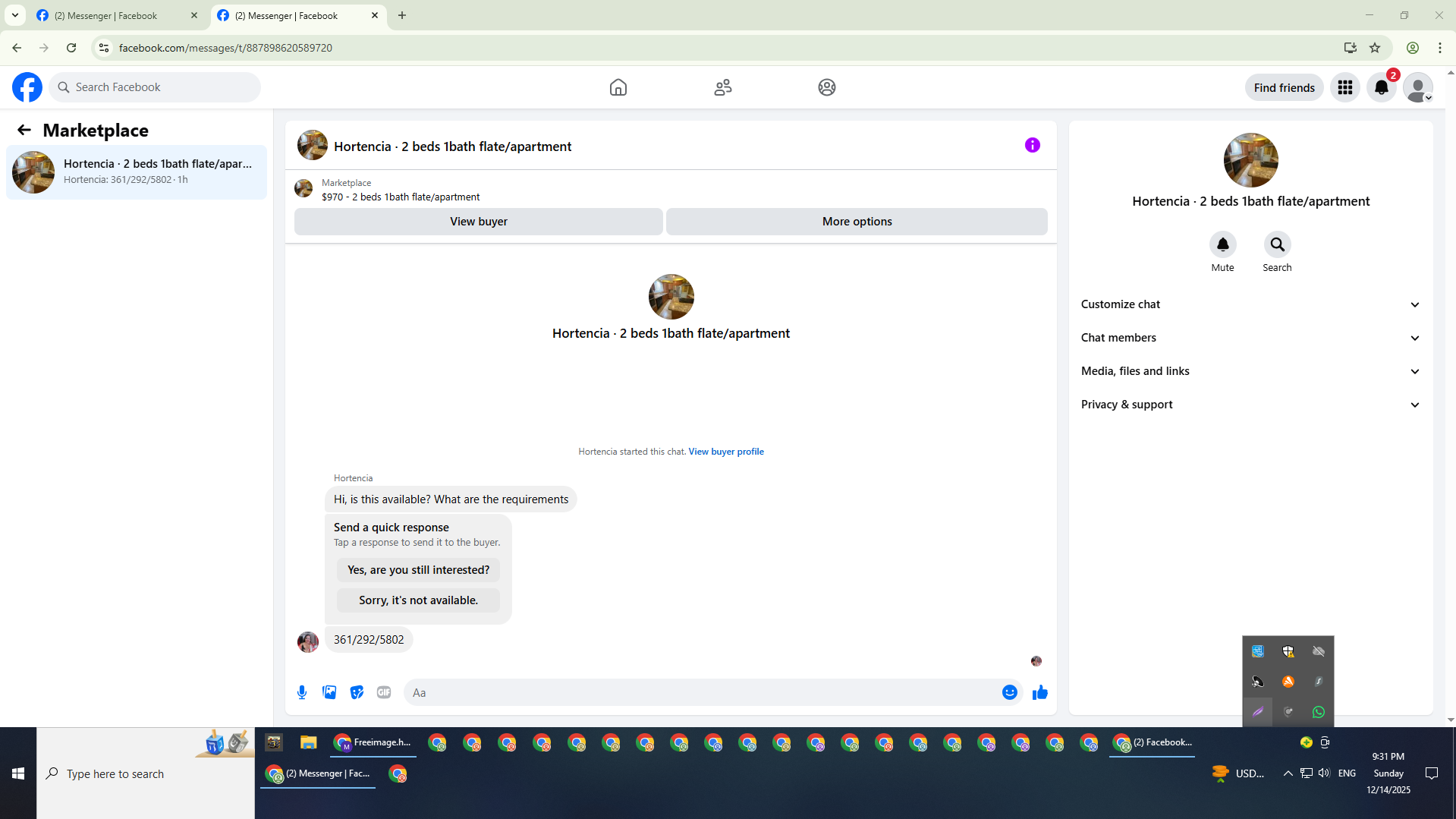Open the $970 marketplace listing link
Viewport: 1456px width, 819px height.
click(x=401, y=197)
